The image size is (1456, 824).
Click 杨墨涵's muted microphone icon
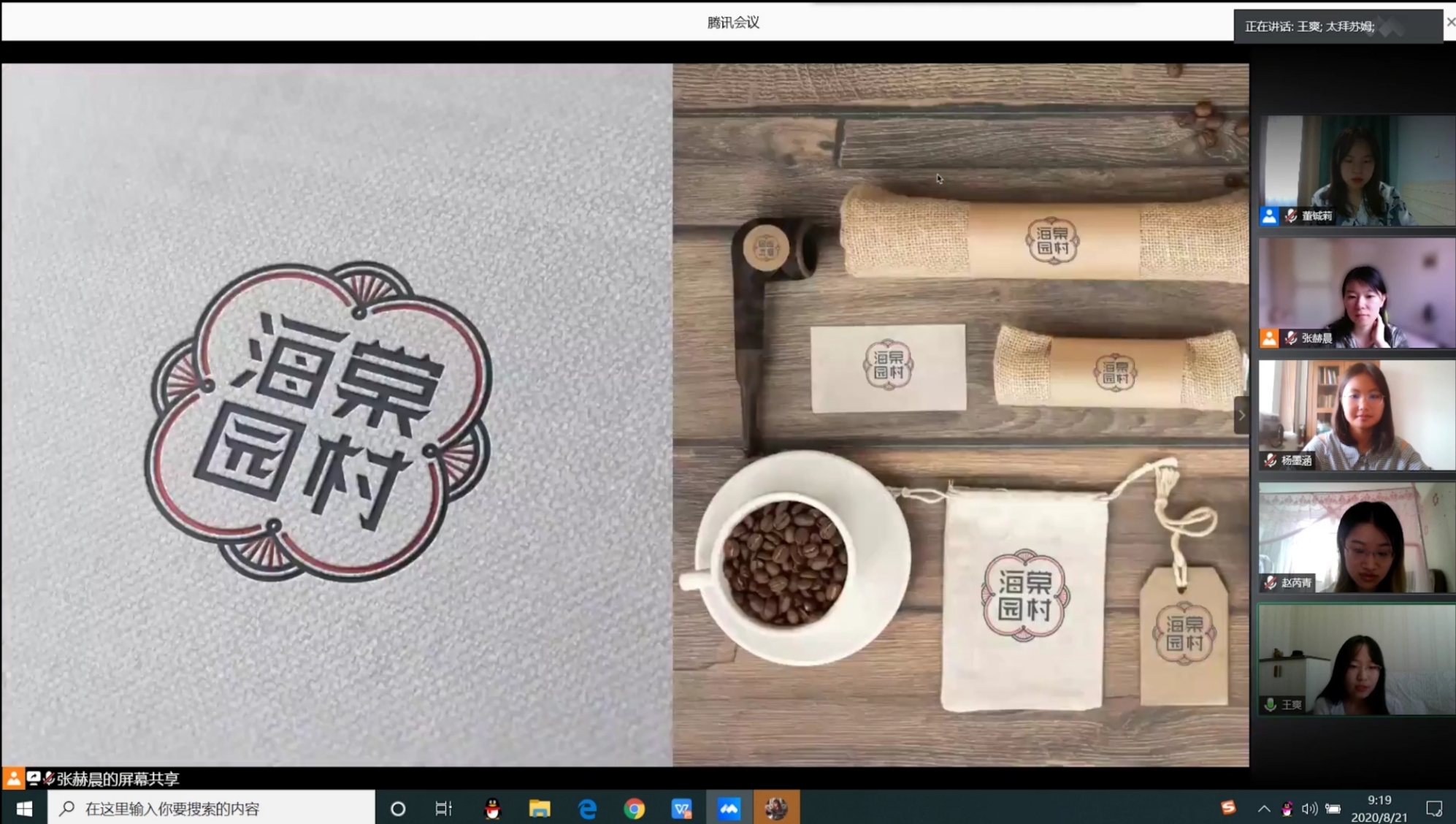[1271, 460]
